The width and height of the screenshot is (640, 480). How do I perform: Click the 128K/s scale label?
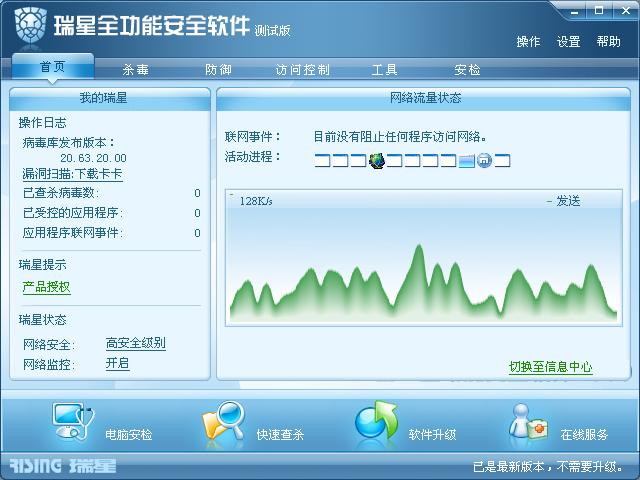[x=256, y=201]
